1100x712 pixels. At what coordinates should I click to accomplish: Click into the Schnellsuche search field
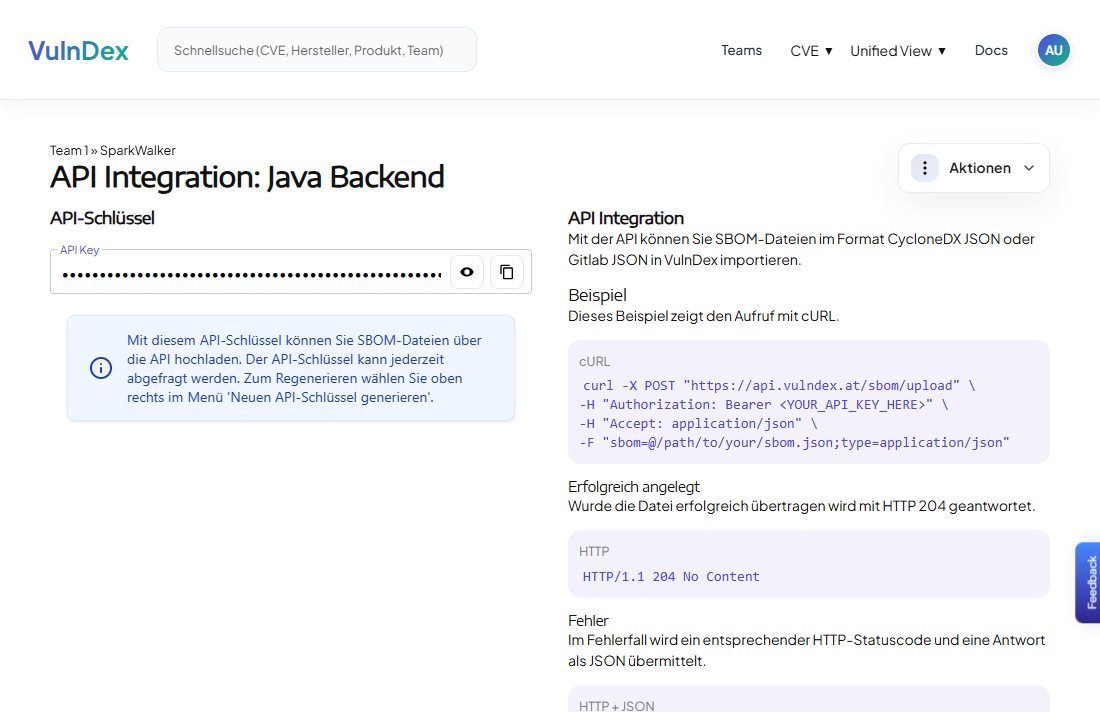(316, 49)
